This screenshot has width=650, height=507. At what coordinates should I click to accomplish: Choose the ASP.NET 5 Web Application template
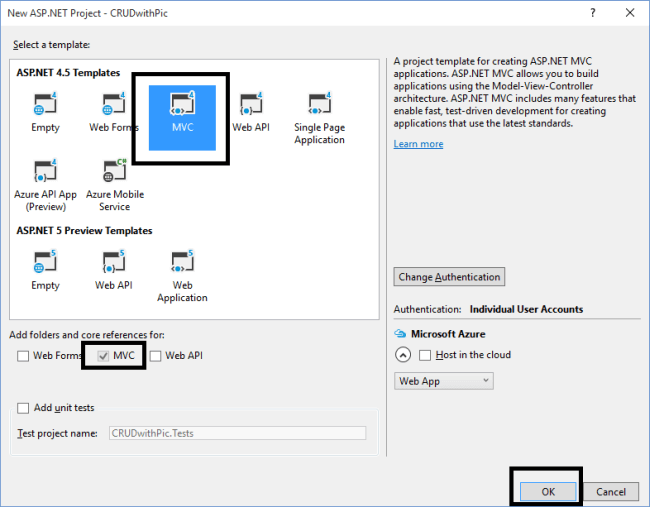click(x=182, y=277)
